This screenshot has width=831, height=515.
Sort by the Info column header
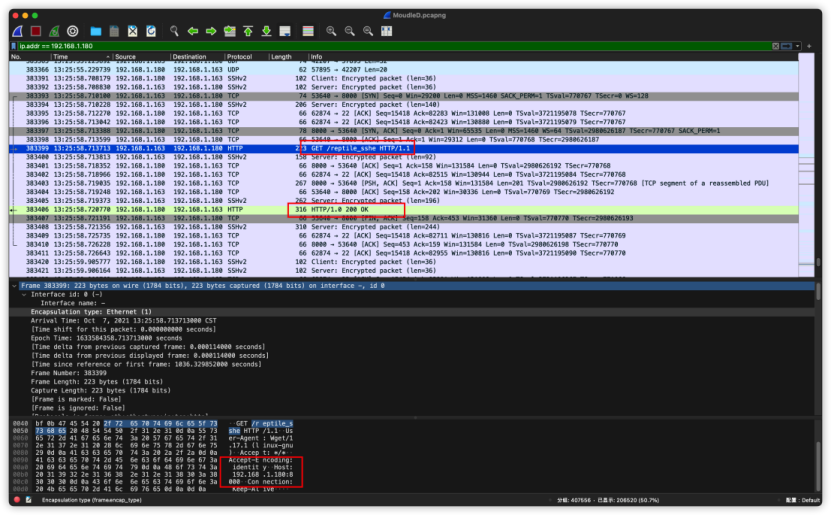[553, 57]
